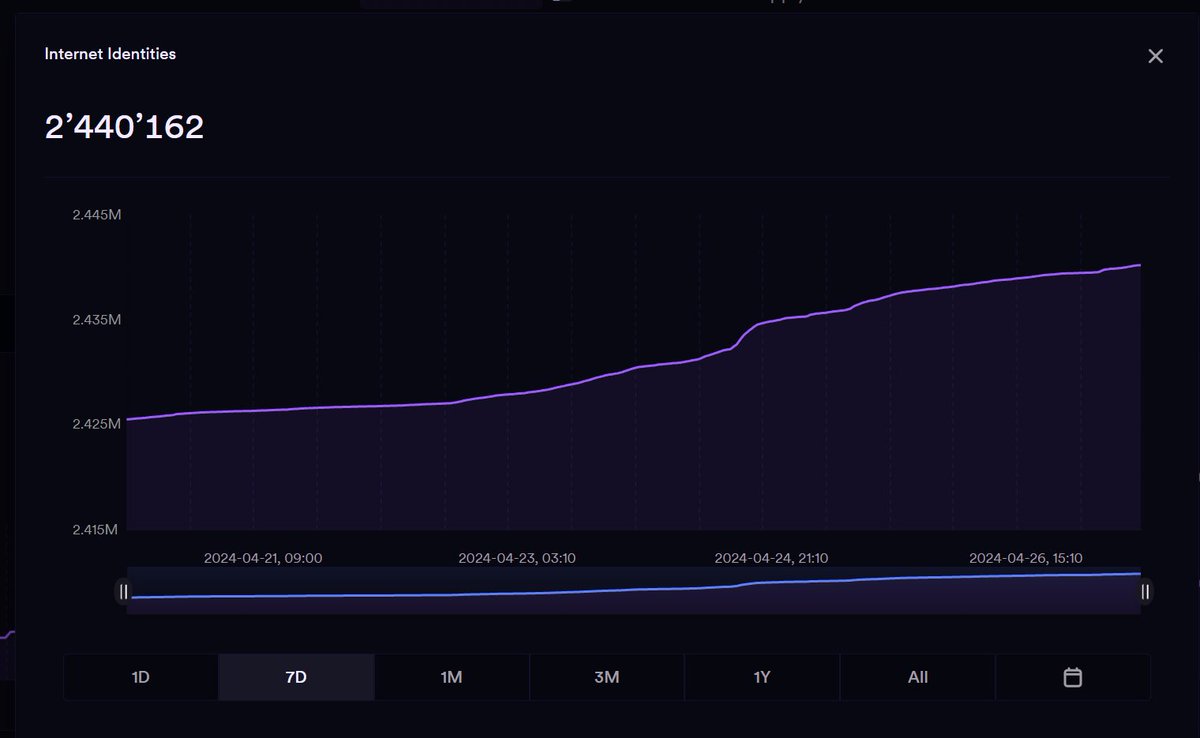1200x738 pixels.
Task: Click the 2'440'162 total value
Action: 124,127
